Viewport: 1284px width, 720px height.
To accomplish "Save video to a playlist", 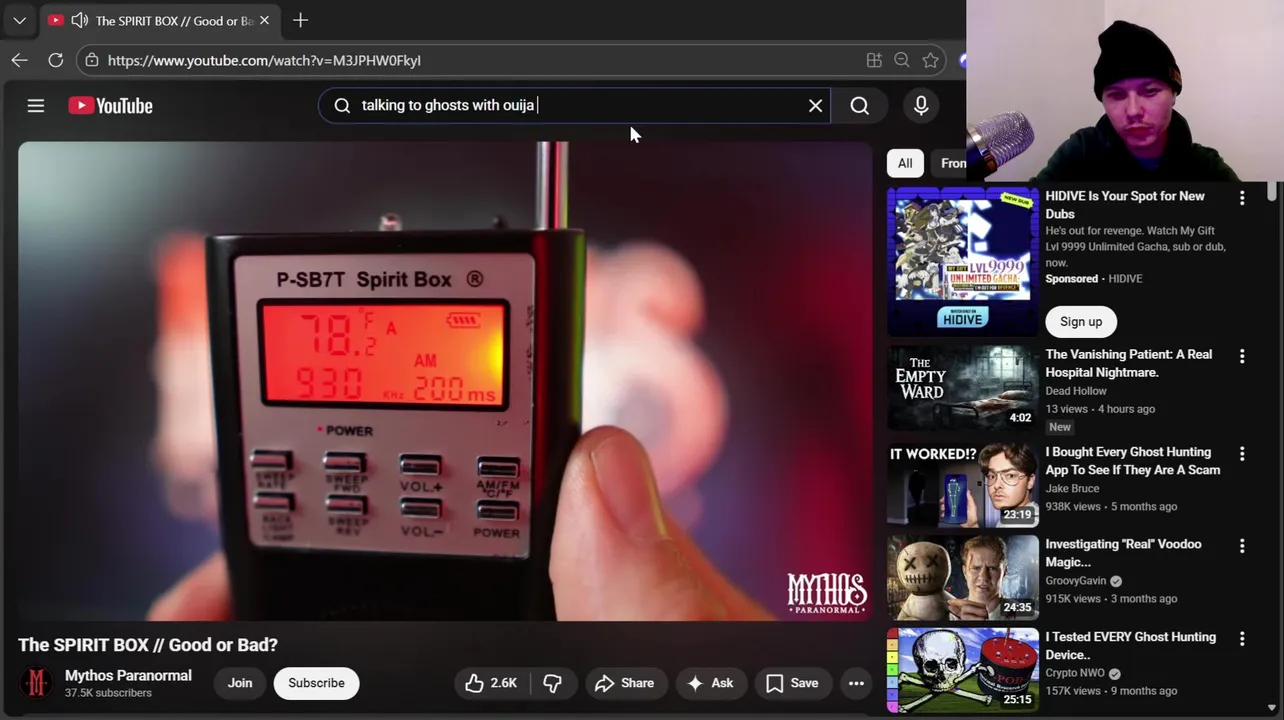I will (x=792, y=683).
